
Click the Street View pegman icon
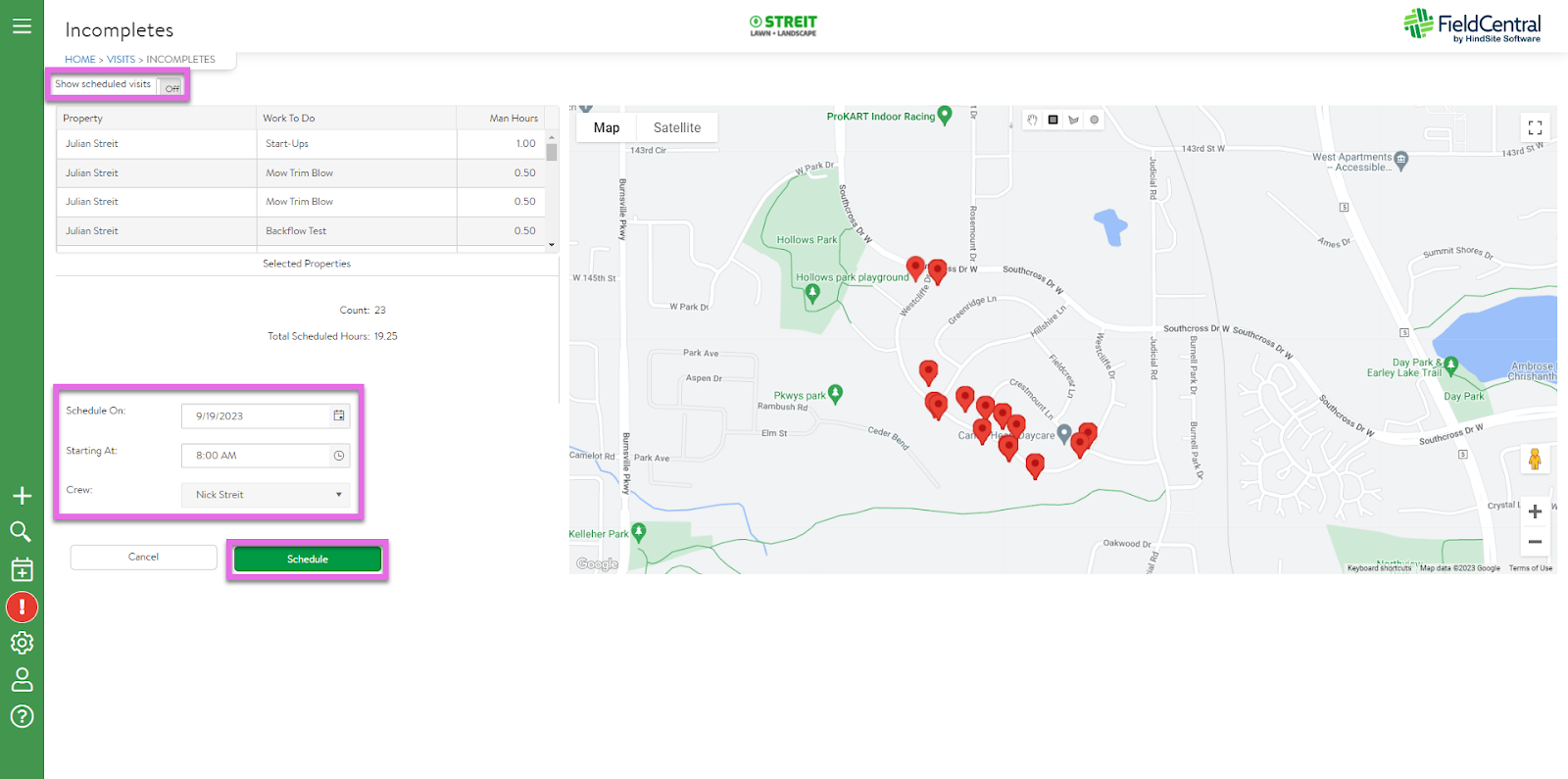(1535, 459)
